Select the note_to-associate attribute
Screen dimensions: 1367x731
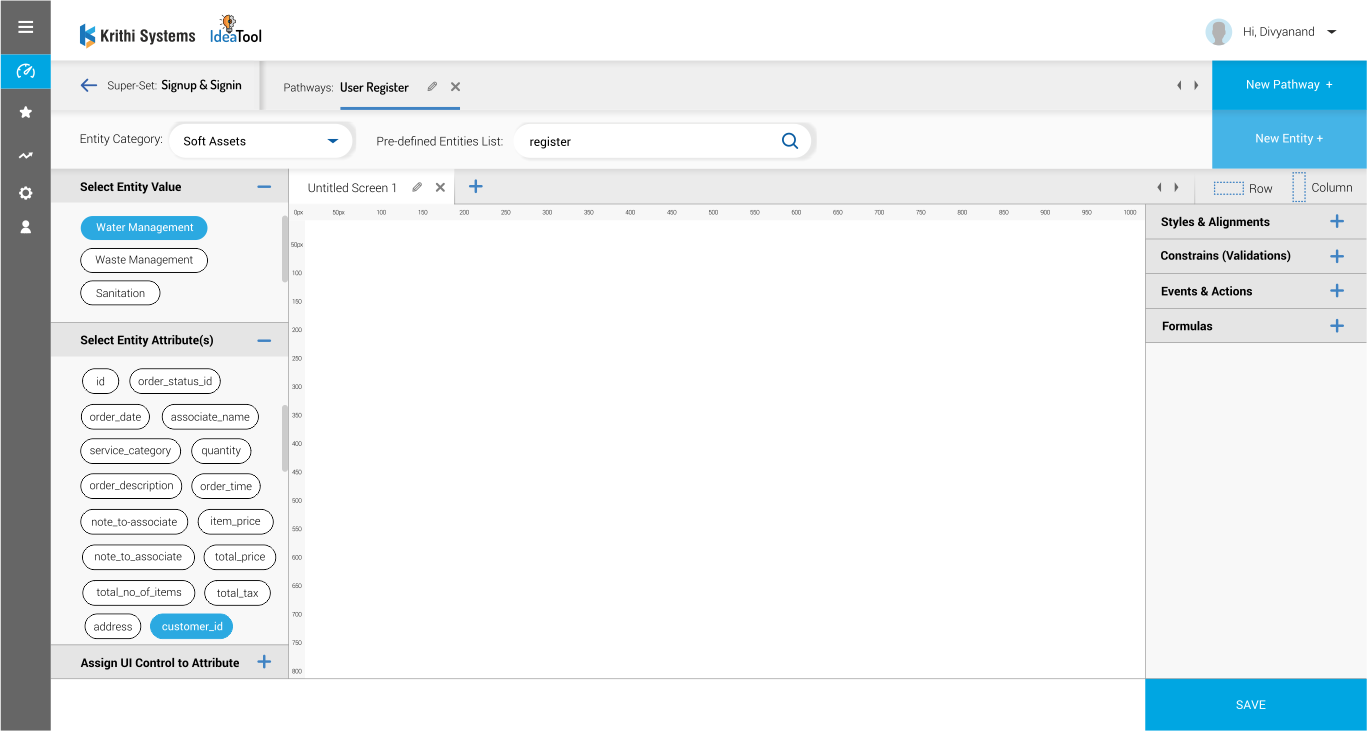click(134, 522)
